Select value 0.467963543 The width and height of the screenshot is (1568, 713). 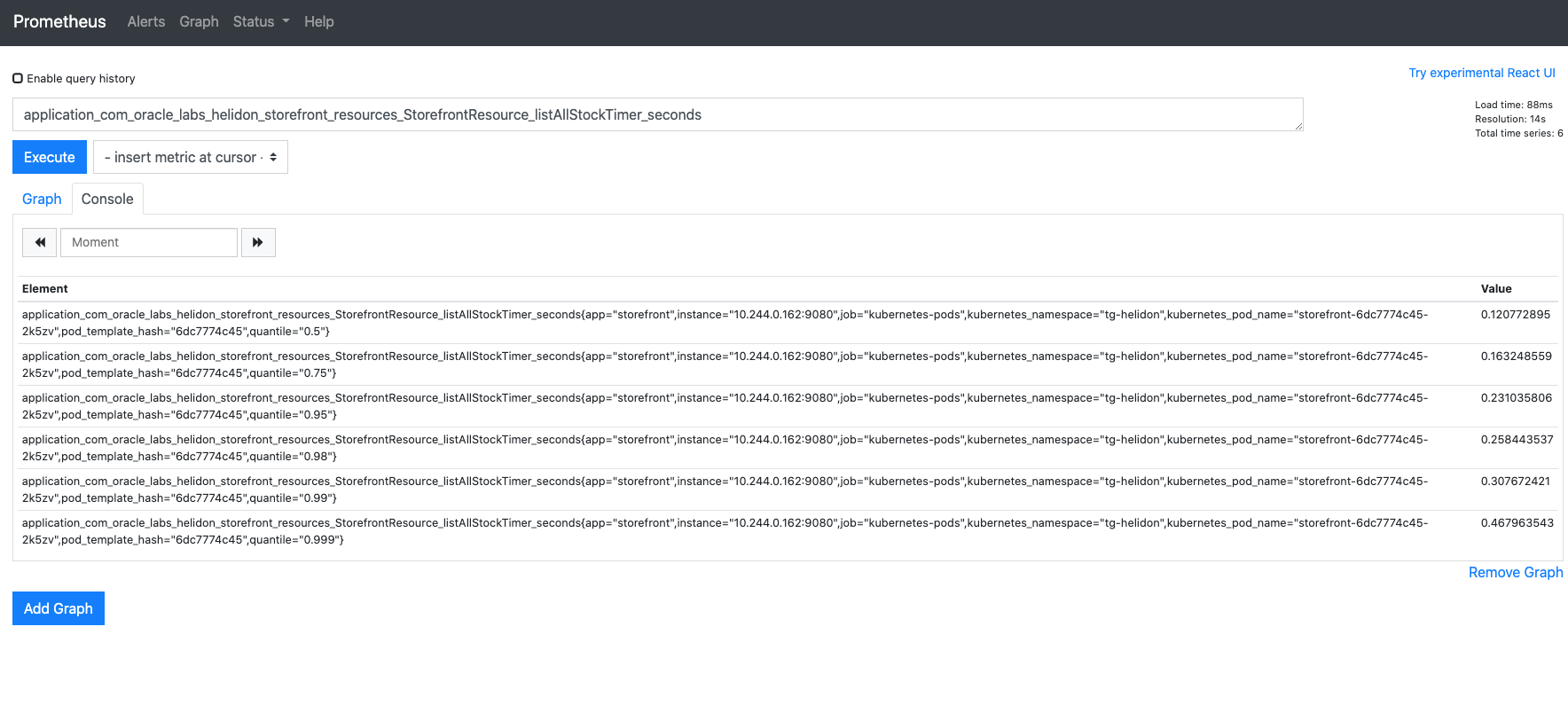[x=1517, y=522]
